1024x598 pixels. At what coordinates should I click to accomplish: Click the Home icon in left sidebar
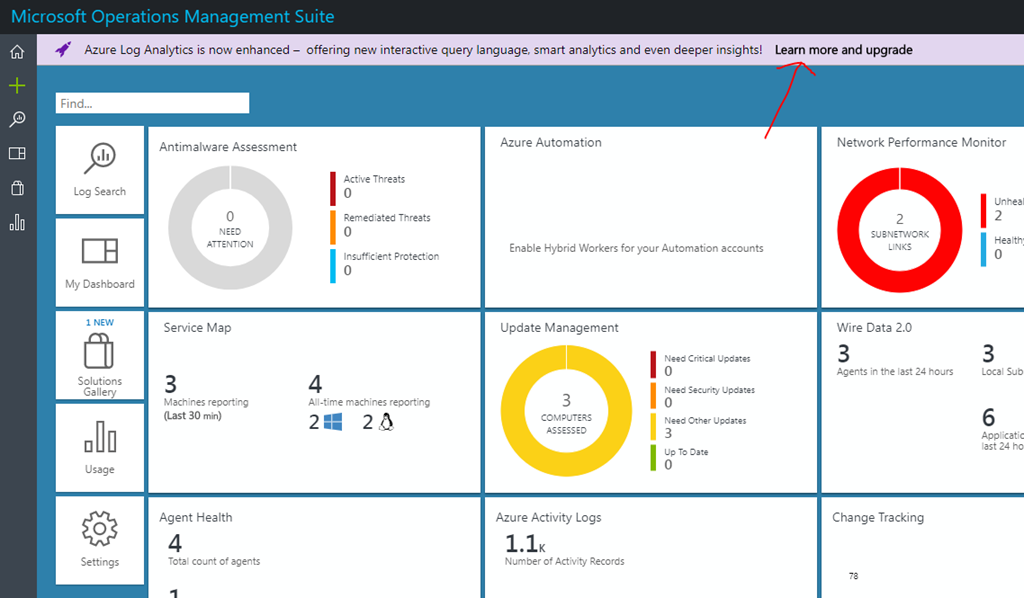click(17, 52)
